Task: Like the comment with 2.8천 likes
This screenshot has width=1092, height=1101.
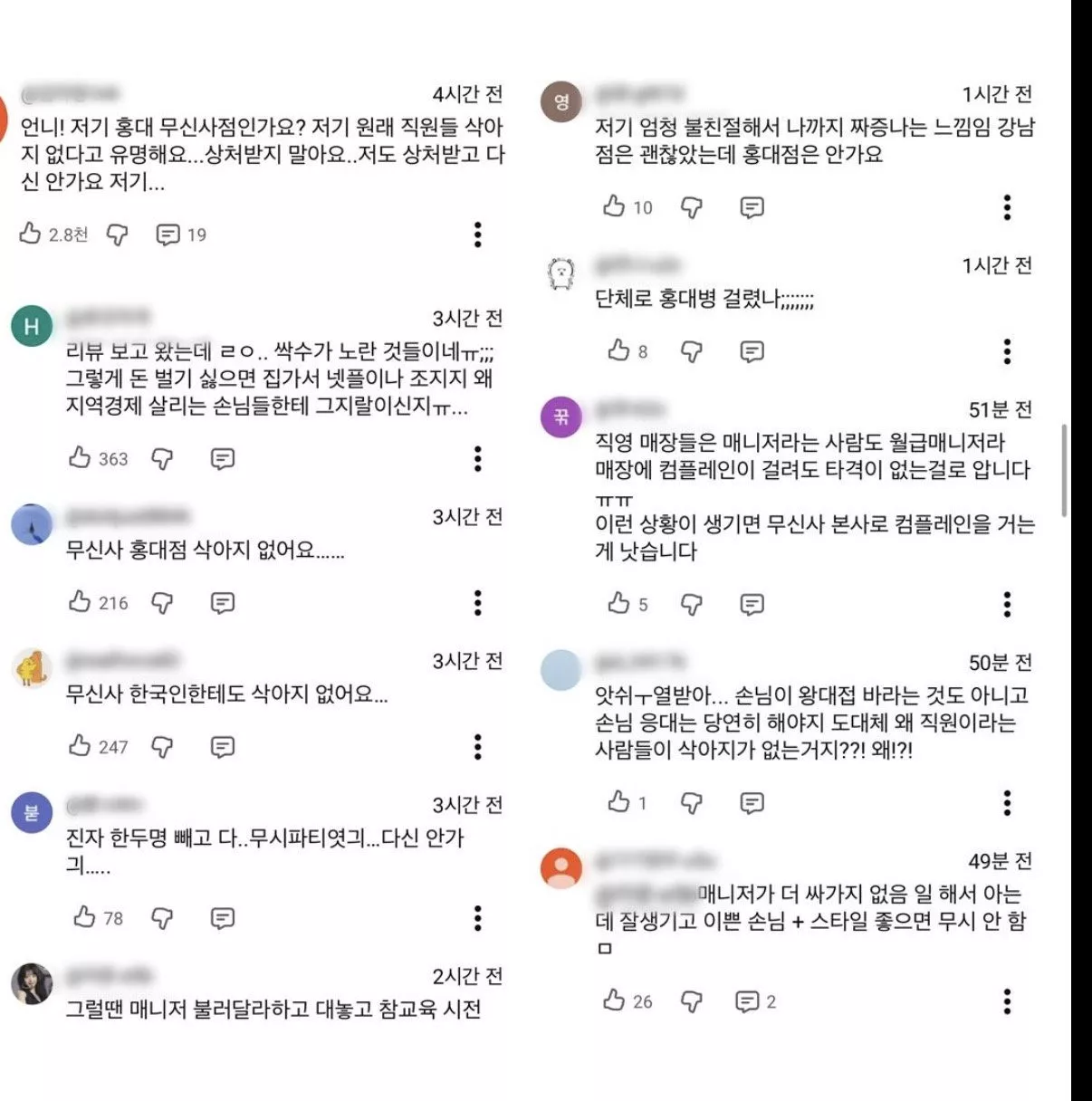Action: click(31, 235)
